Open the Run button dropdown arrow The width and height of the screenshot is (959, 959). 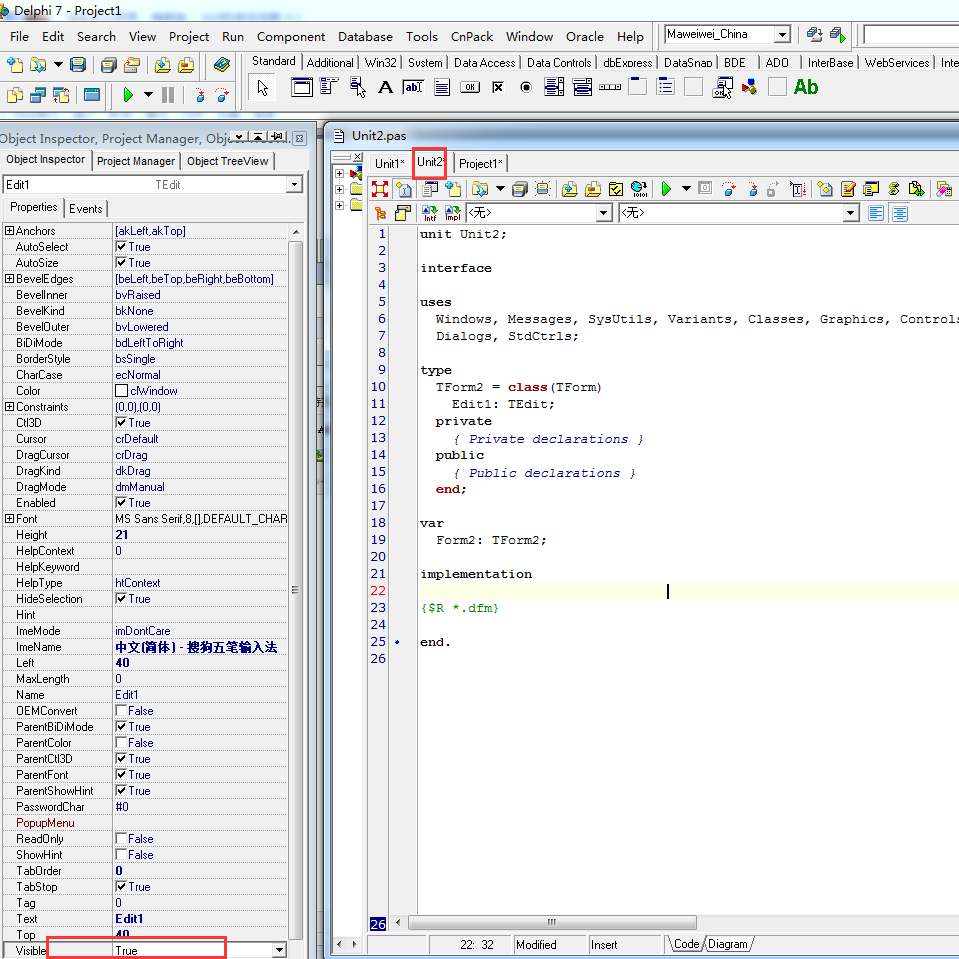pos(148,95)
